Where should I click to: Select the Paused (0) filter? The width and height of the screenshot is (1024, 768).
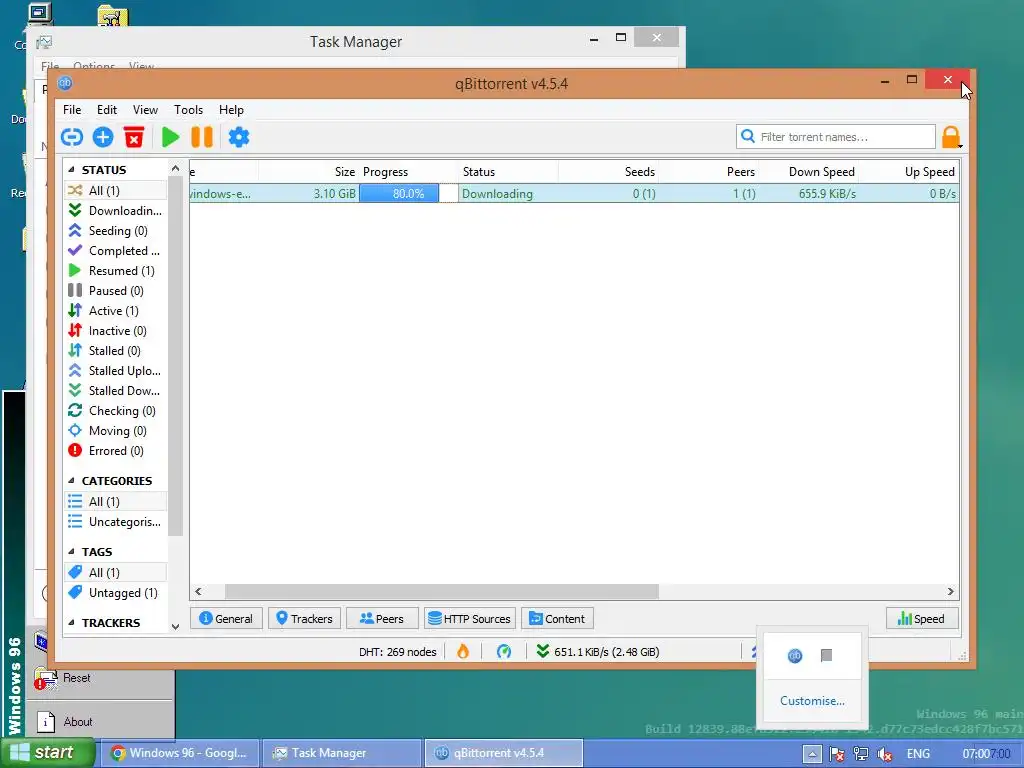point(116,291)
